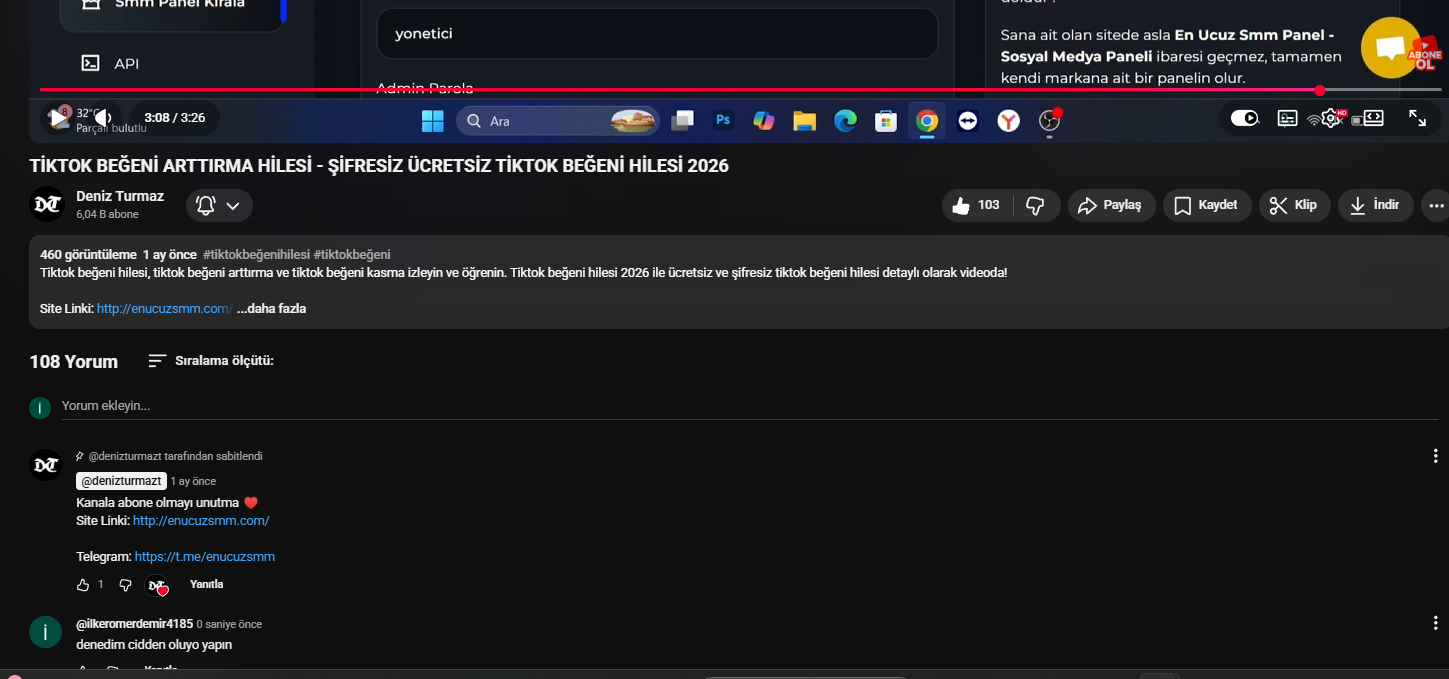Image resolution: width=1449 pixels, height=679 pixels.
Task: Click the #tiktokbeğeni hashtag
Action: (x=352, y=255)
